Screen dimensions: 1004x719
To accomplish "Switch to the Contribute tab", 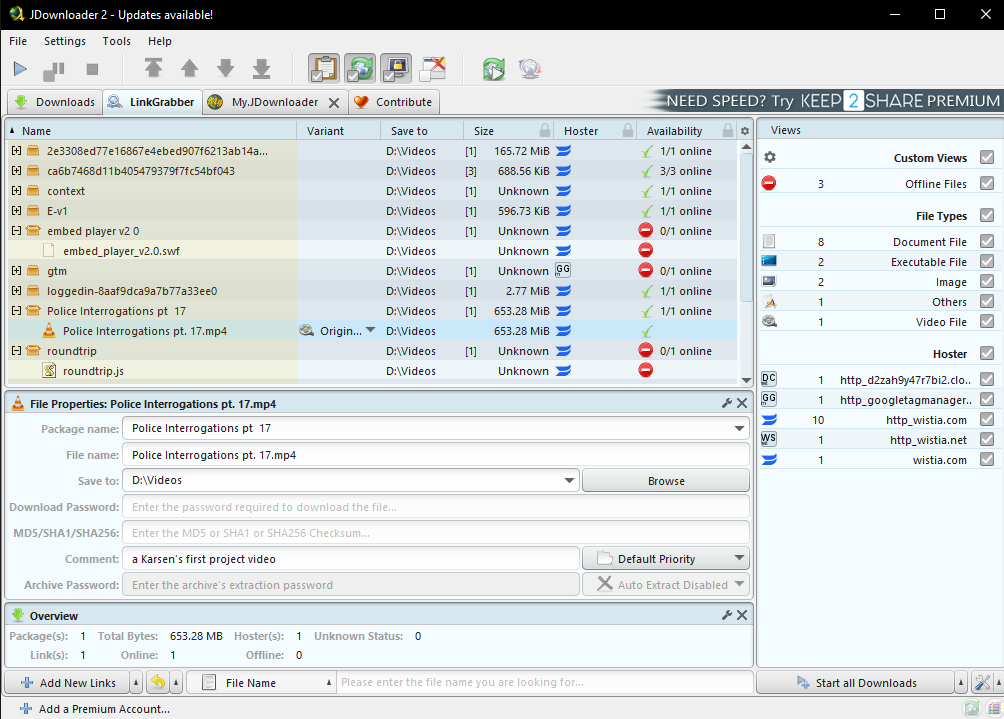I will pyautogui.click(x=394, y=102).
